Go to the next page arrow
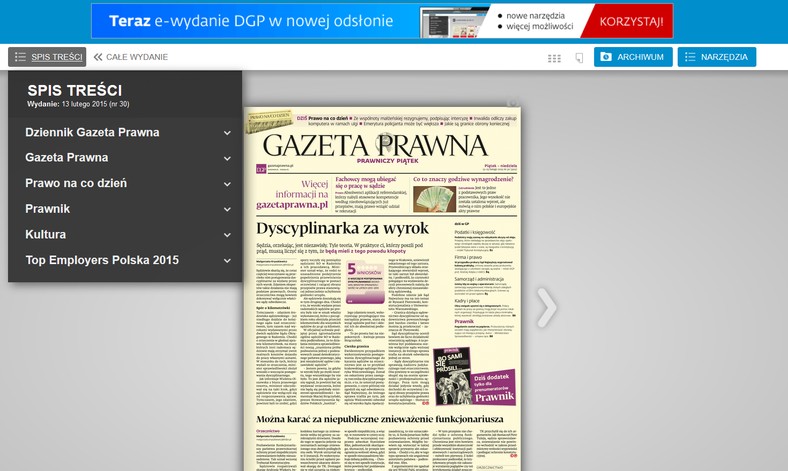Viewport: 788px width, 471px height. pos(547,307)
